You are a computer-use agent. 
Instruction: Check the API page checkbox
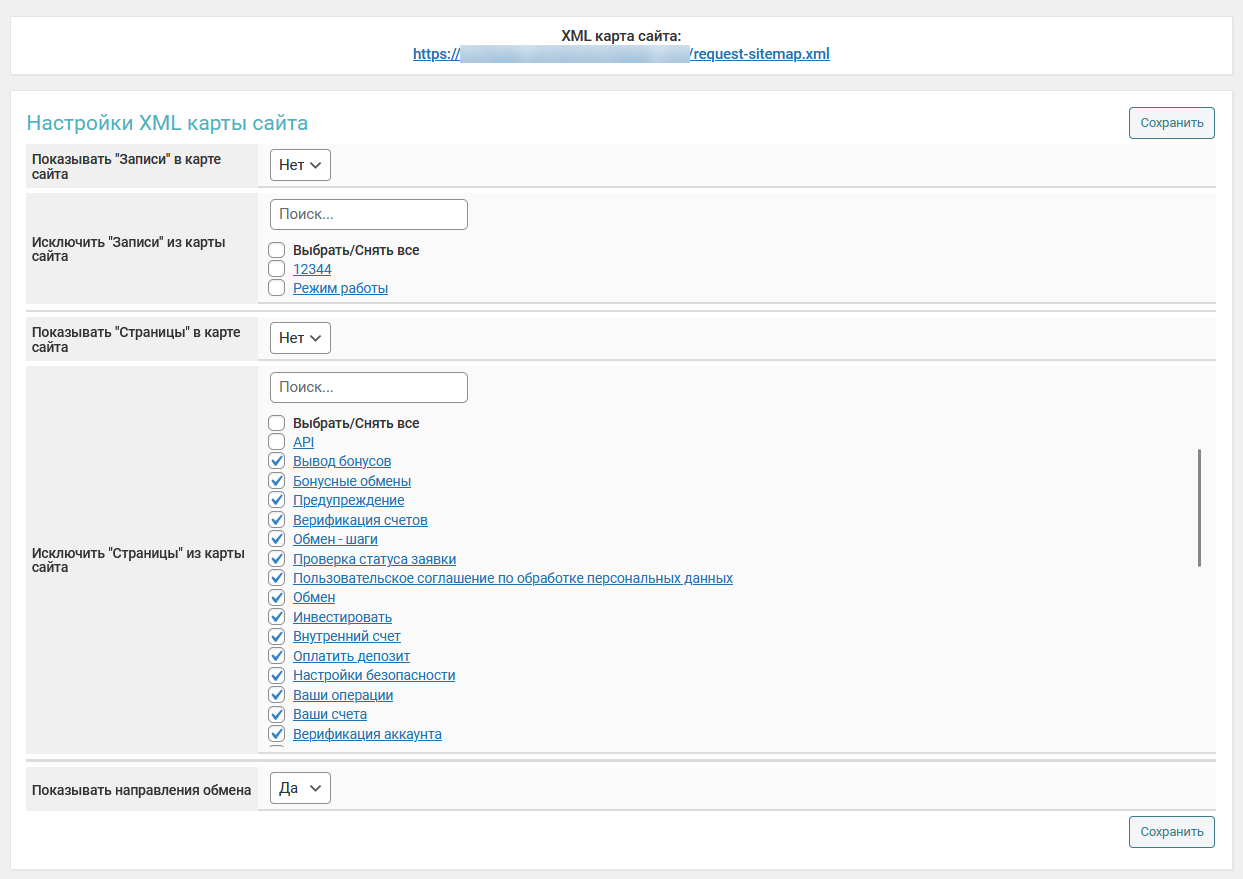pos(277,442)
